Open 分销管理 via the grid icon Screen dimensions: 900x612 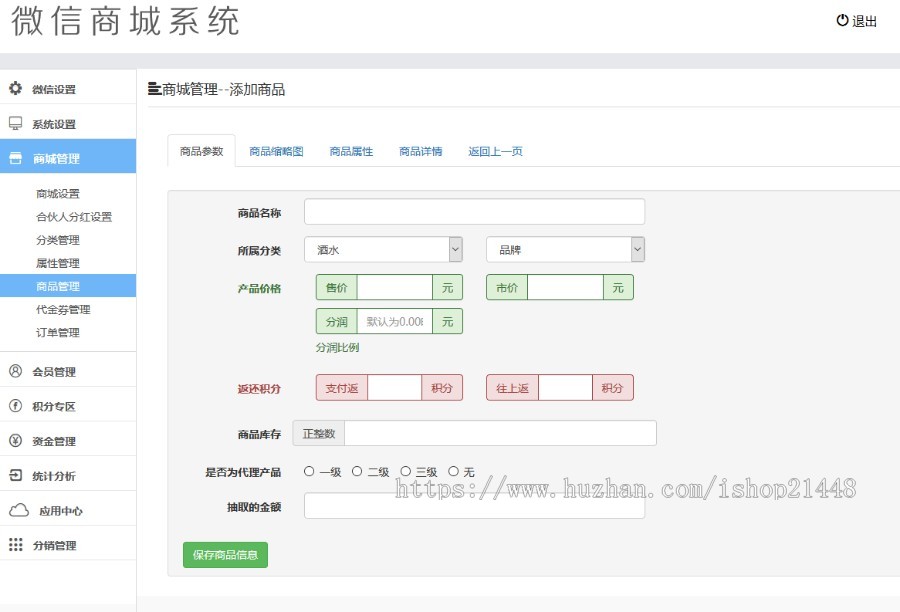pos(14,544)
